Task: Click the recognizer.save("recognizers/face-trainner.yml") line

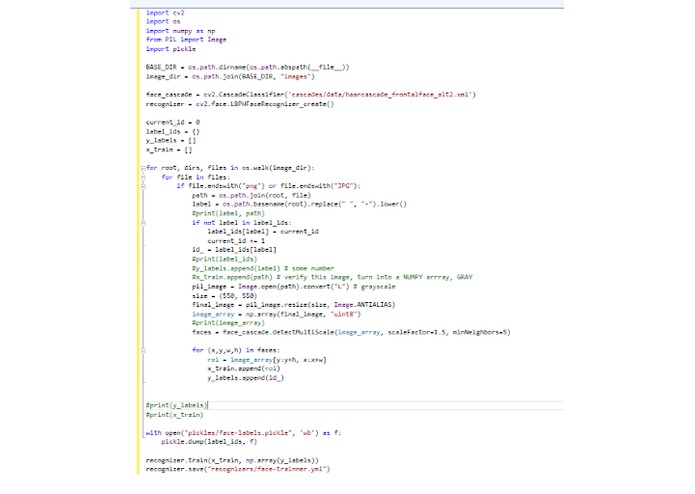Action: point(238,469)
